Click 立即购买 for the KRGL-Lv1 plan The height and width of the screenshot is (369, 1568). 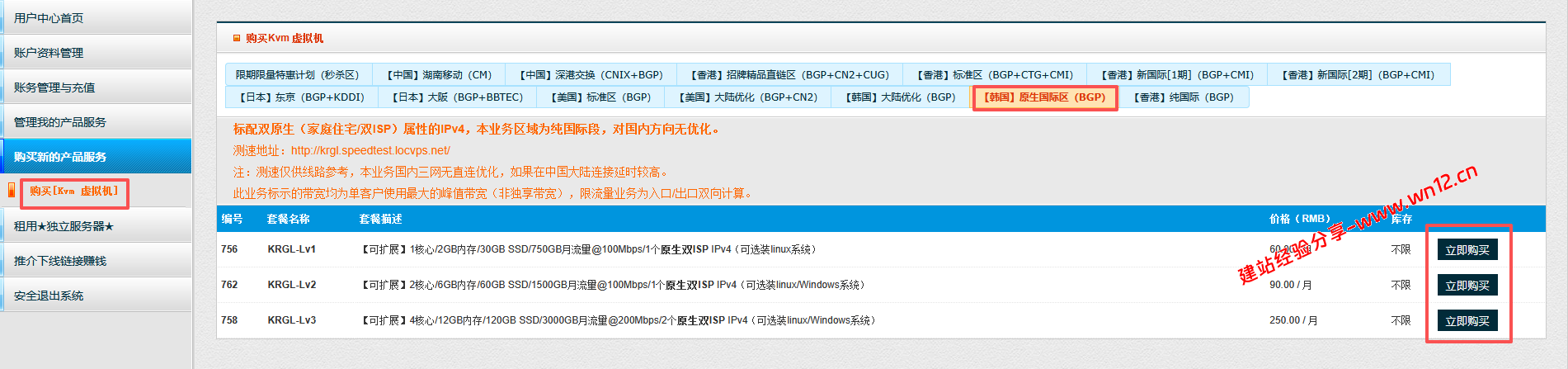tap(1467, 250)
